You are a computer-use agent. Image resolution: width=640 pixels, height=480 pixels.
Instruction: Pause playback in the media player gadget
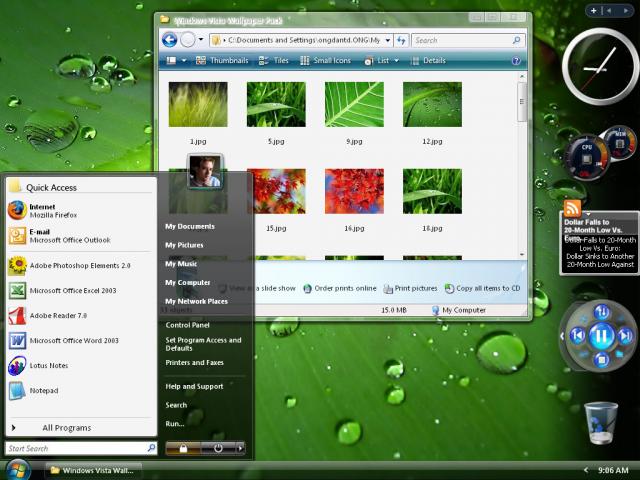pos(601,336)
